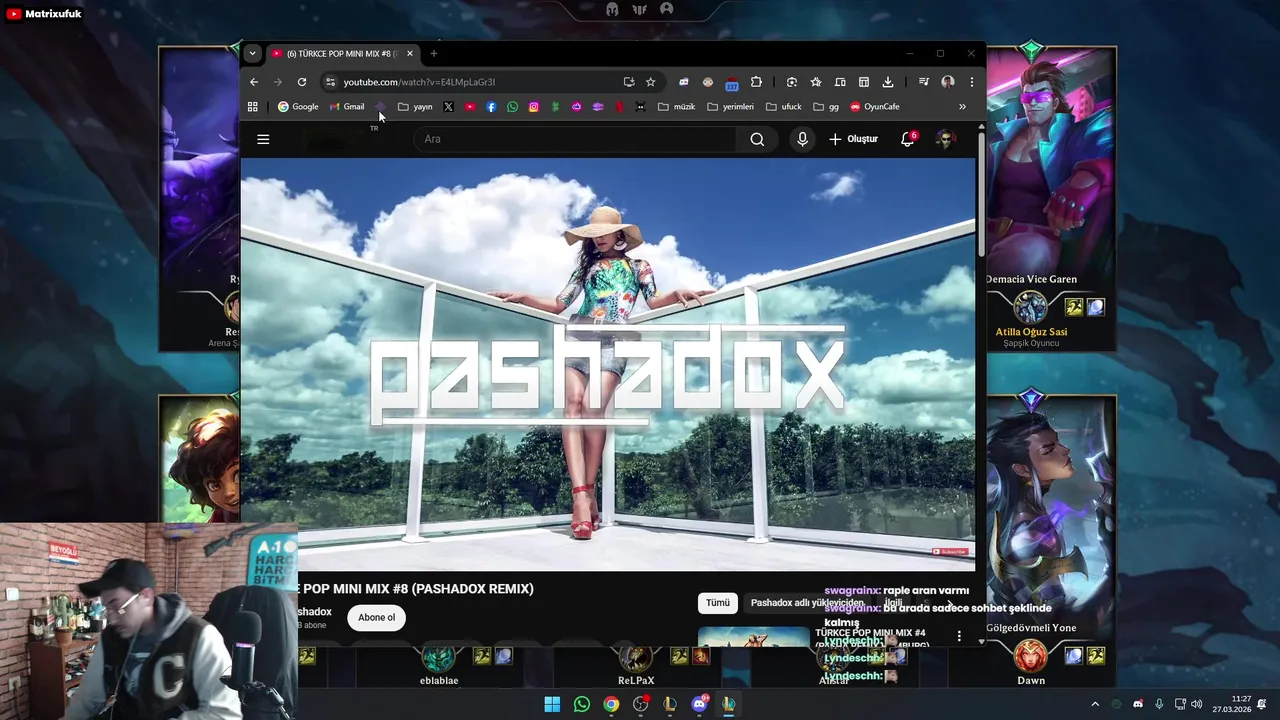Open the Google bookmark
The width and height of the screenshot is (1280, 720).
[298, 107]
